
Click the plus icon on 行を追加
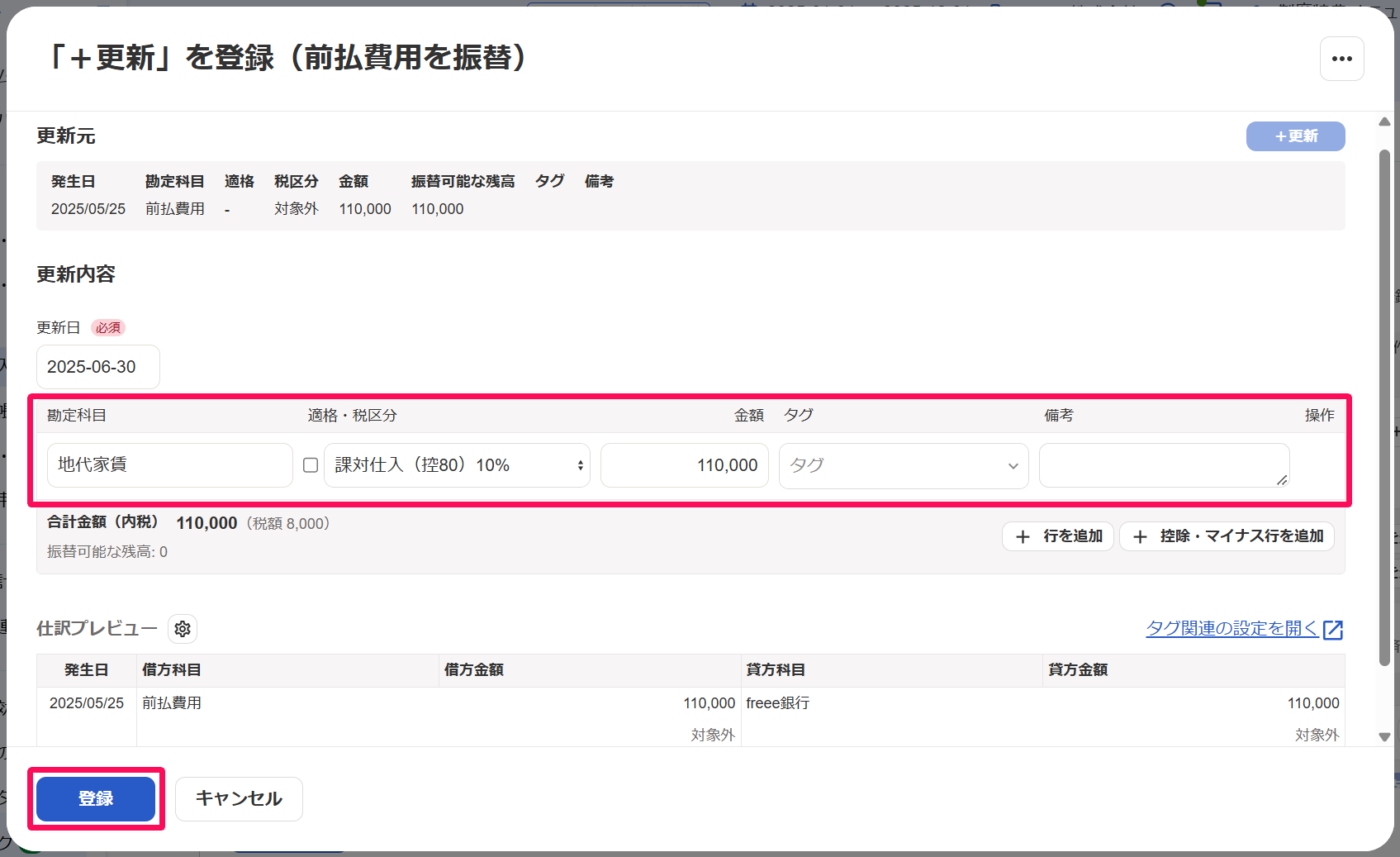click(1023, 536)
